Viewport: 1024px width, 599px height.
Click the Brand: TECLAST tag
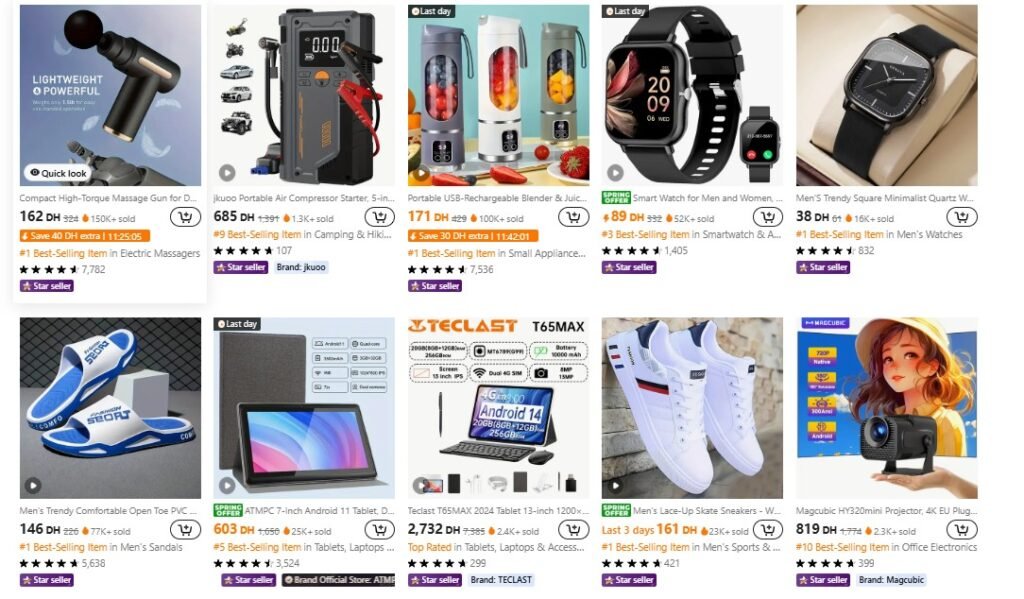coord(501,580)
